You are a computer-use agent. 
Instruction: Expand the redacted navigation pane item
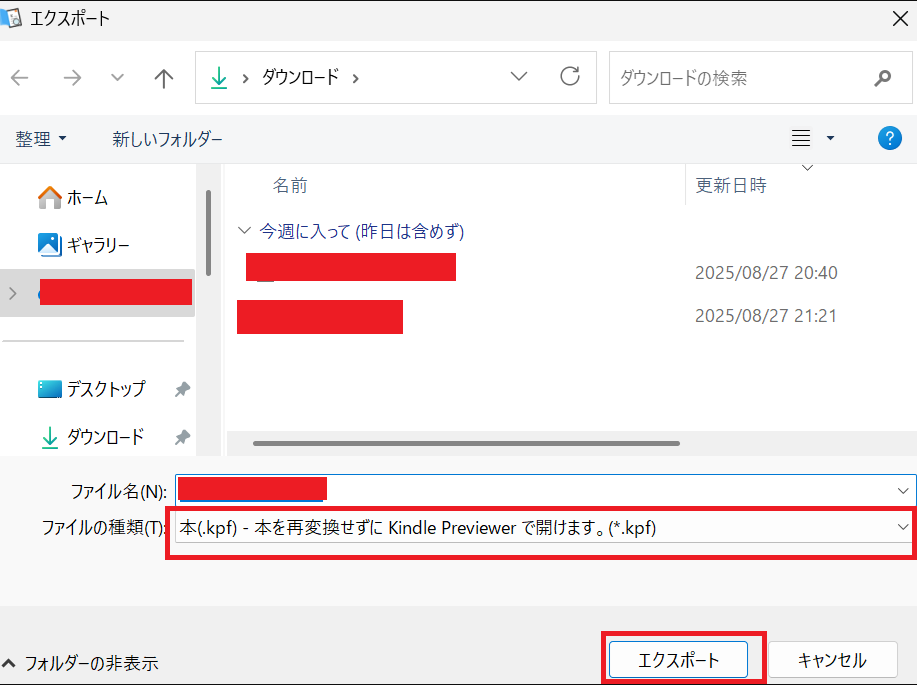(x=13, y=293)
